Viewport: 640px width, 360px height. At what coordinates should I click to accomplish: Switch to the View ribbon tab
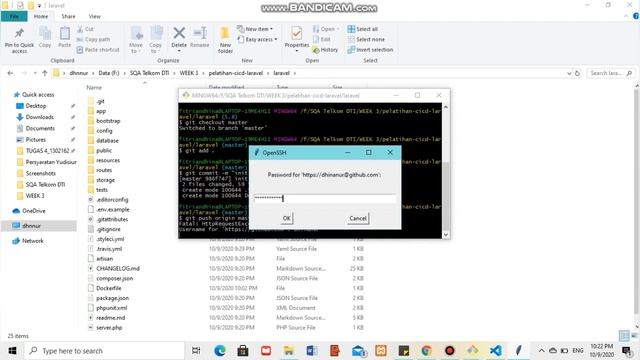94,16
